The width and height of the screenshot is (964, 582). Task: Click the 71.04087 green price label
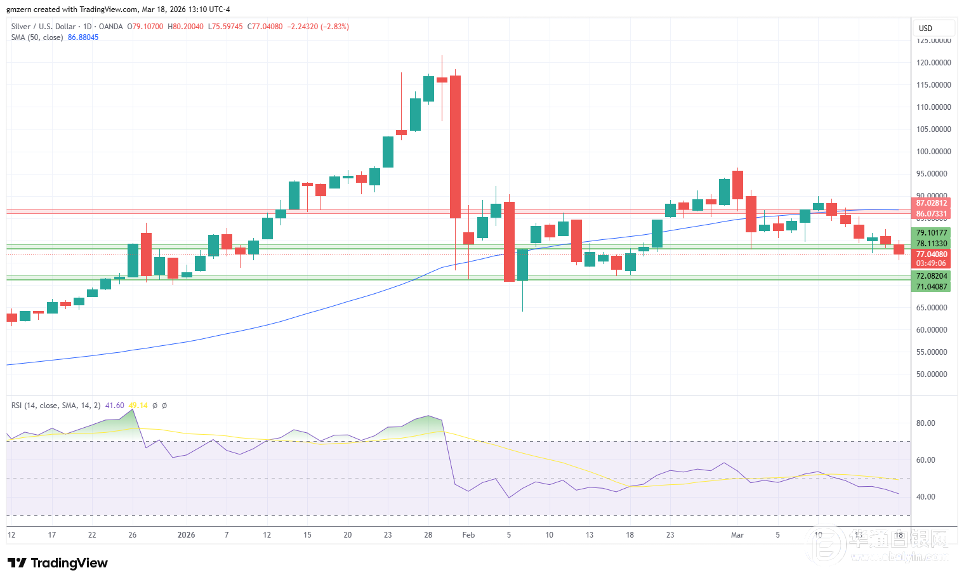pos(931,286)
